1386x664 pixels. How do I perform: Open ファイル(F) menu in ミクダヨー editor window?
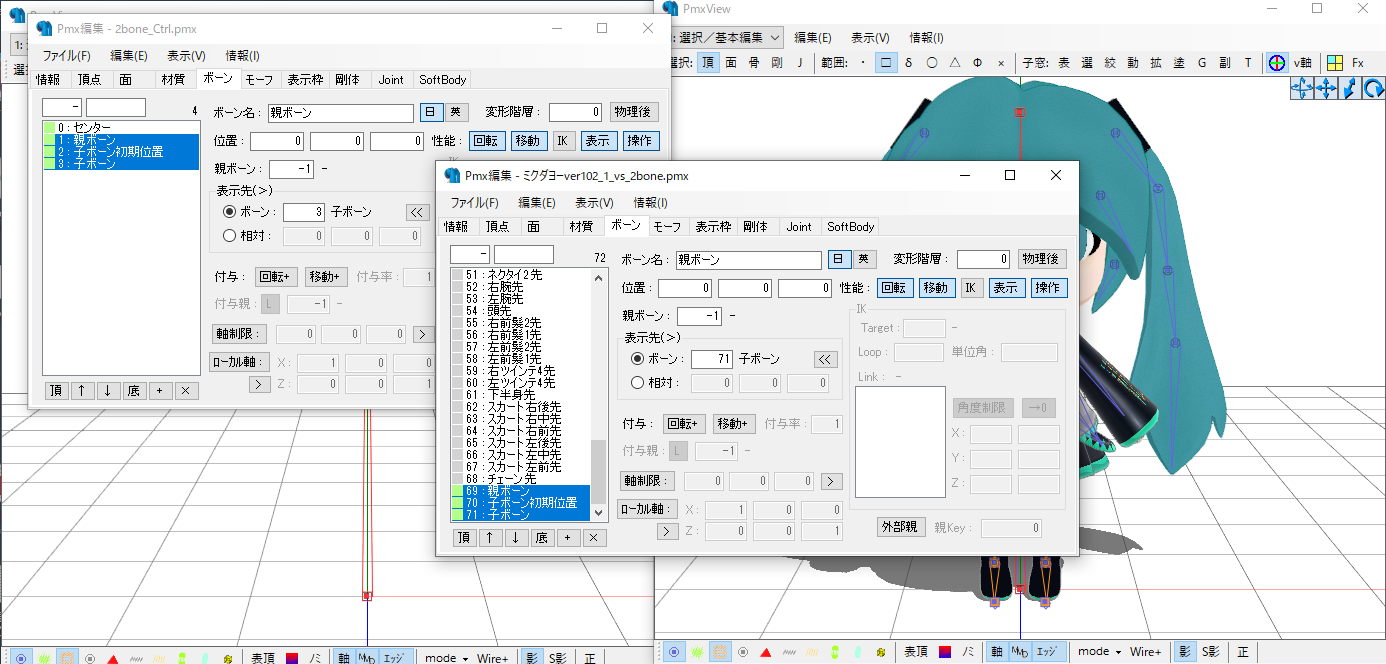pos(474,202)
